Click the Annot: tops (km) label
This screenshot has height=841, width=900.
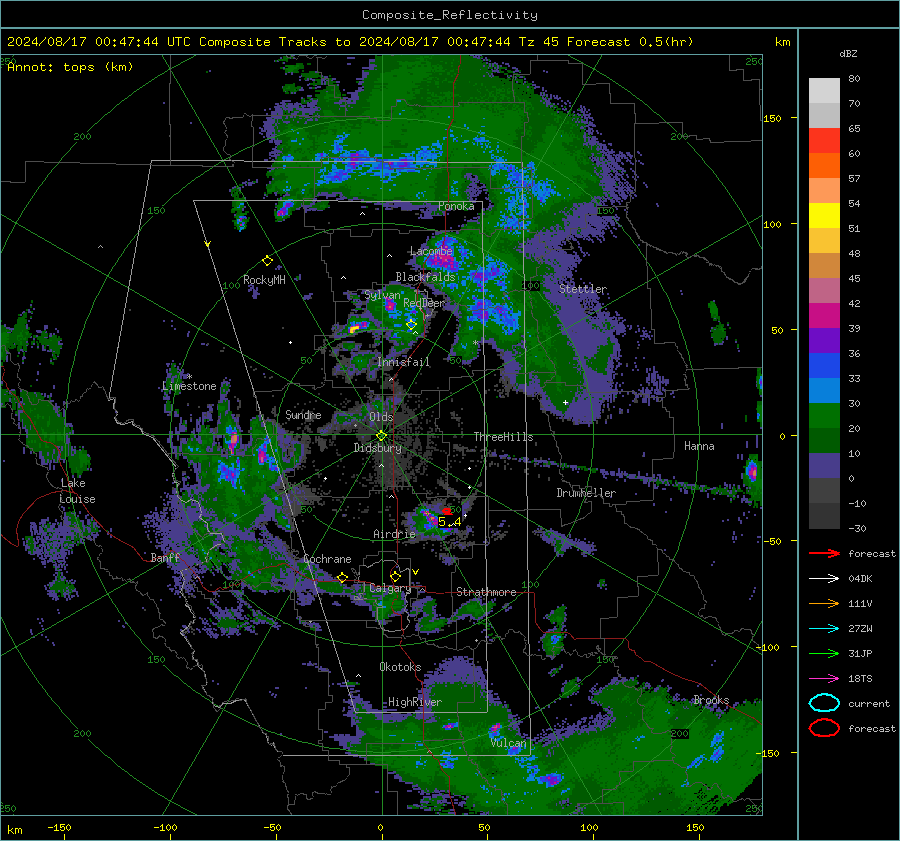[x=70, y=67]
